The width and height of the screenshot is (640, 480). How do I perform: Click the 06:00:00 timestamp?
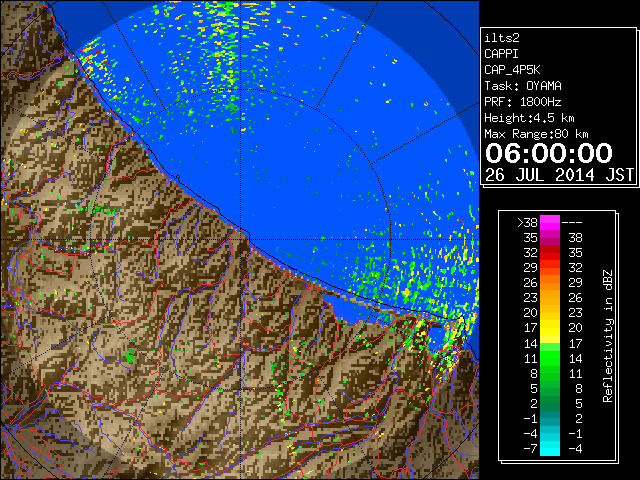click(x=549, y=153)
